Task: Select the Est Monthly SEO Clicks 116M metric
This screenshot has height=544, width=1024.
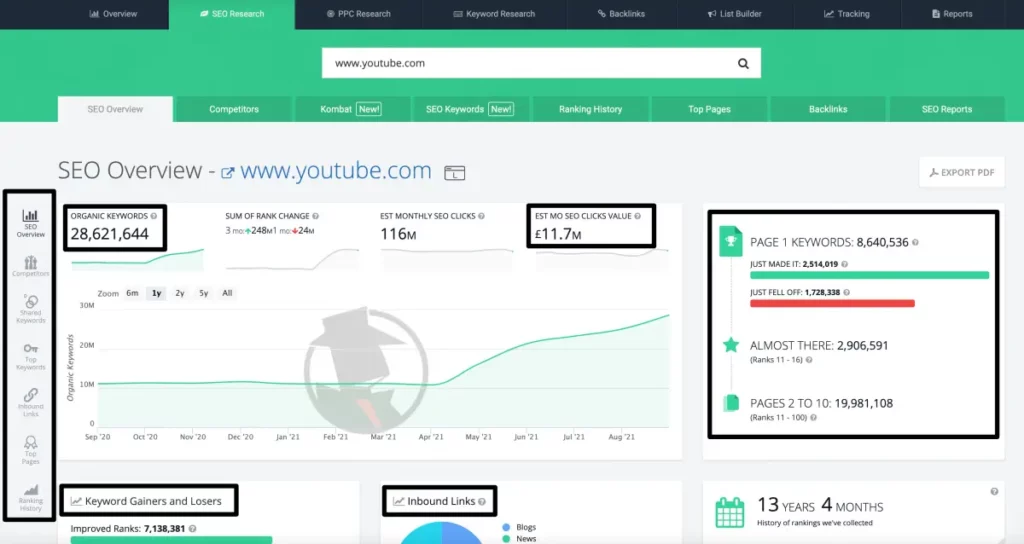Action: 398,234
